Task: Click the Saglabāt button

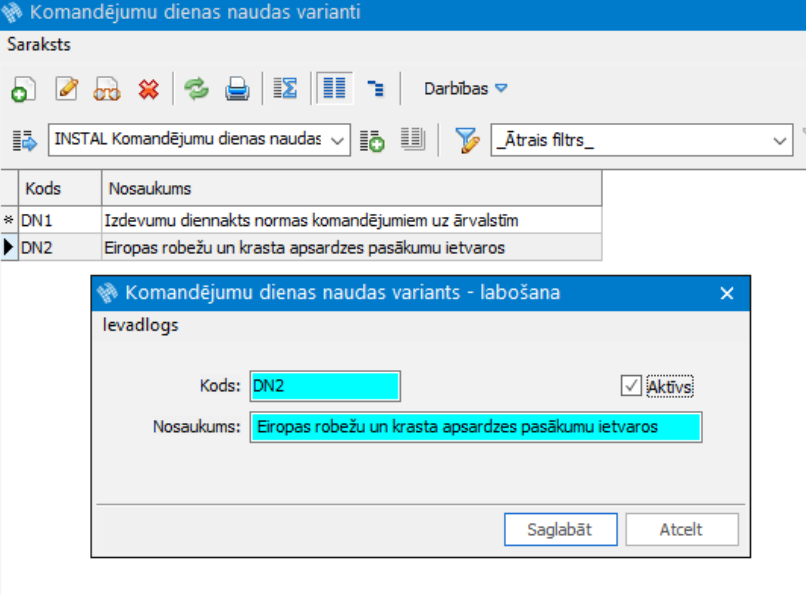Action: point(560,529)
